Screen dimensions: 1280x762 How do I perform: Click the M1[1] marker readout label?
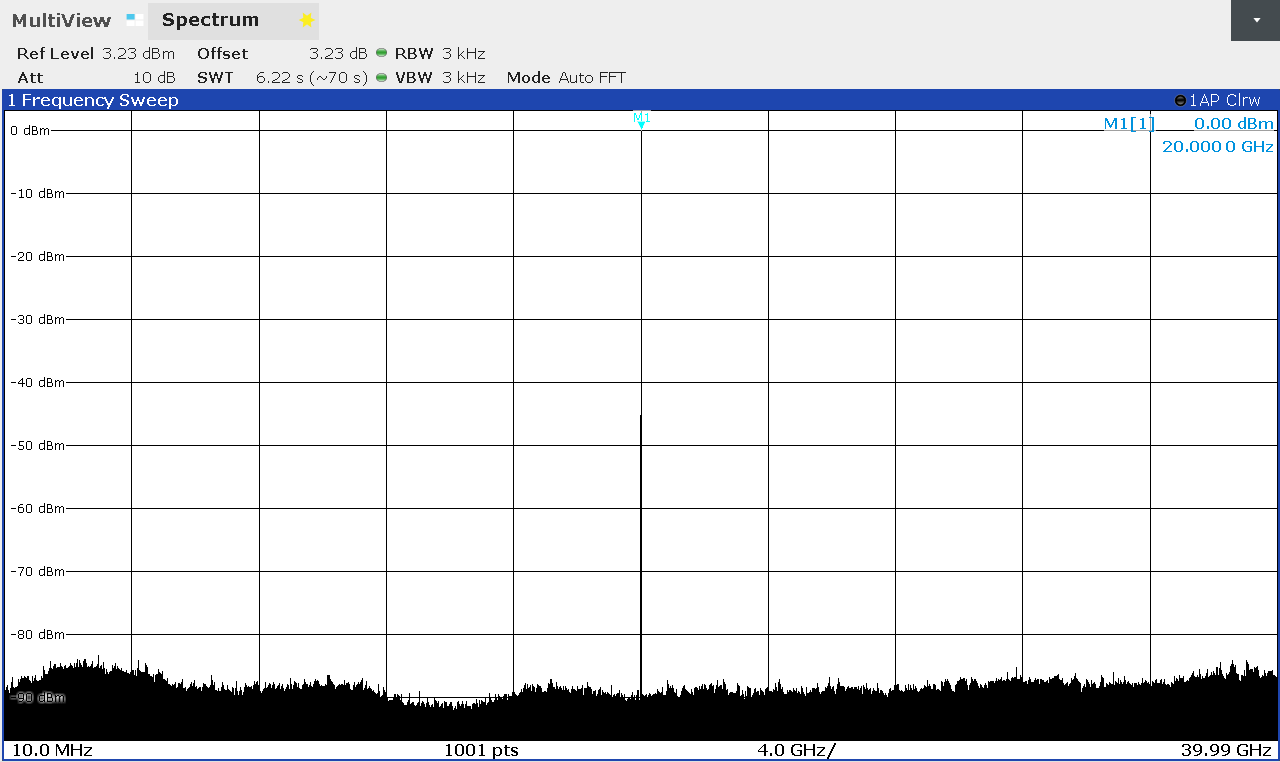pos(1129,123)
